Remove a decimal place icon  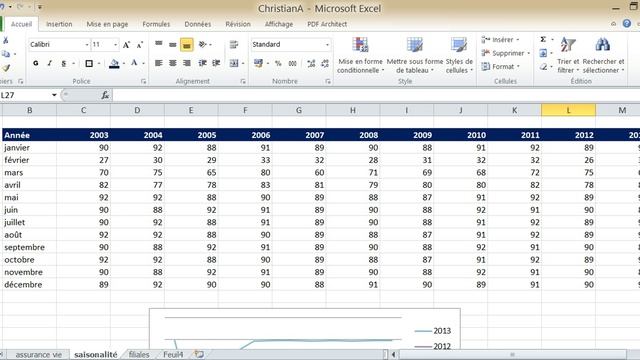(325, 63)
